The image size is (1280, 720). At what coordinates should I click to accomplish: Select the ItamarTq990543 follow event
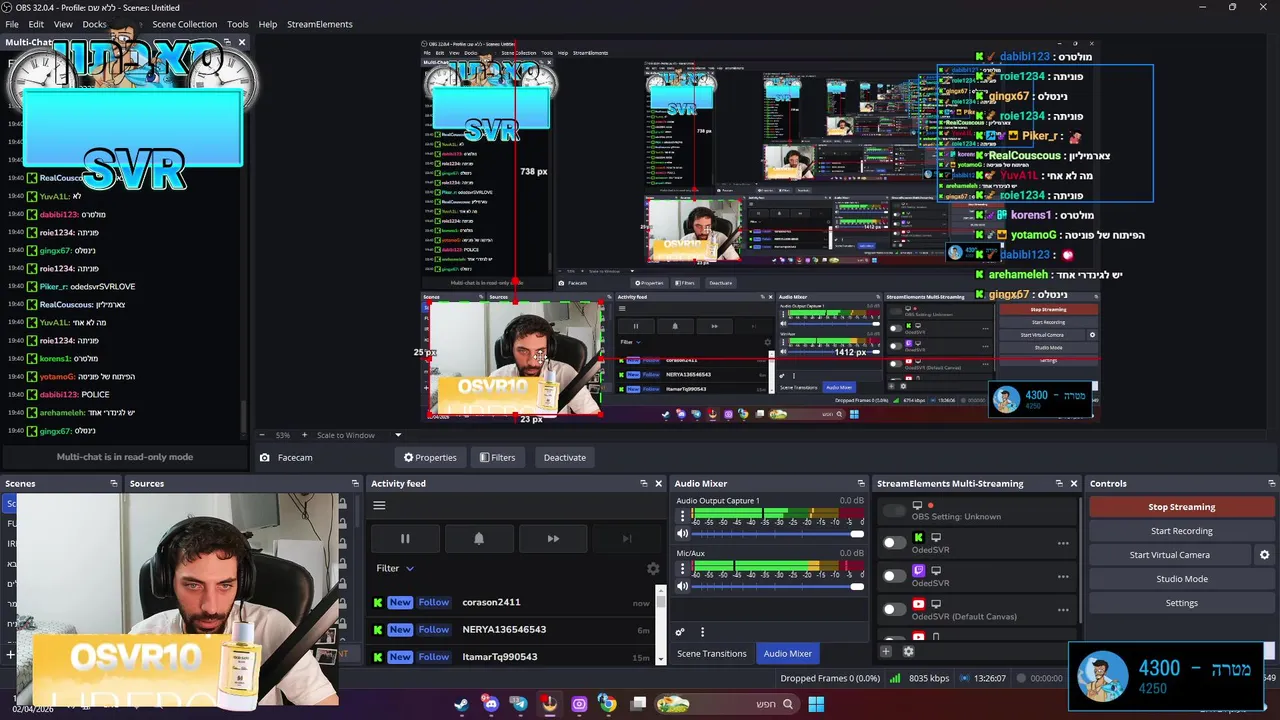pos(512,656)
